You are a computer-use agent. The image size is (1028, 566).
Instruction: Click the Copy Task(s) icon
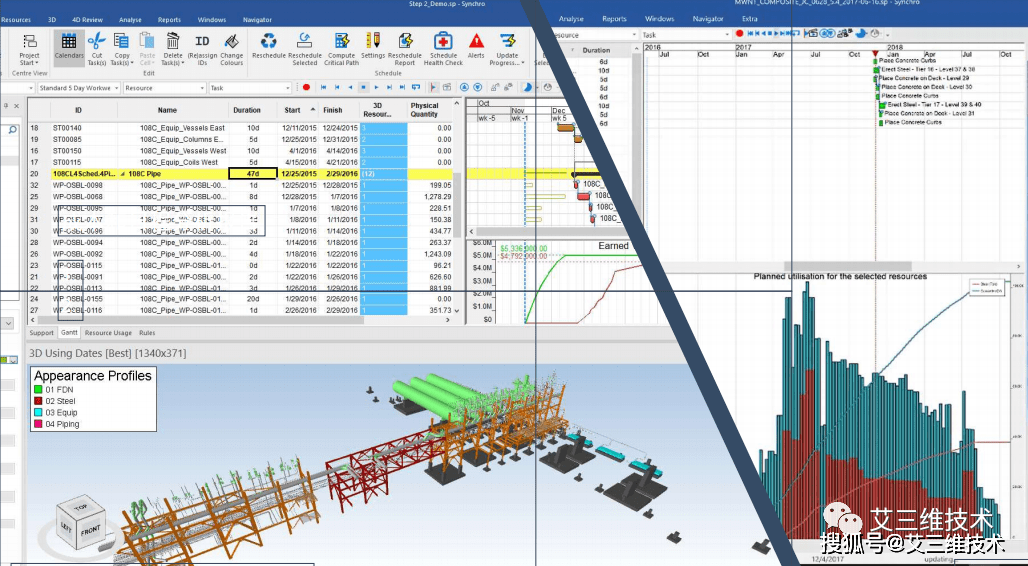[x=122, y=41]
